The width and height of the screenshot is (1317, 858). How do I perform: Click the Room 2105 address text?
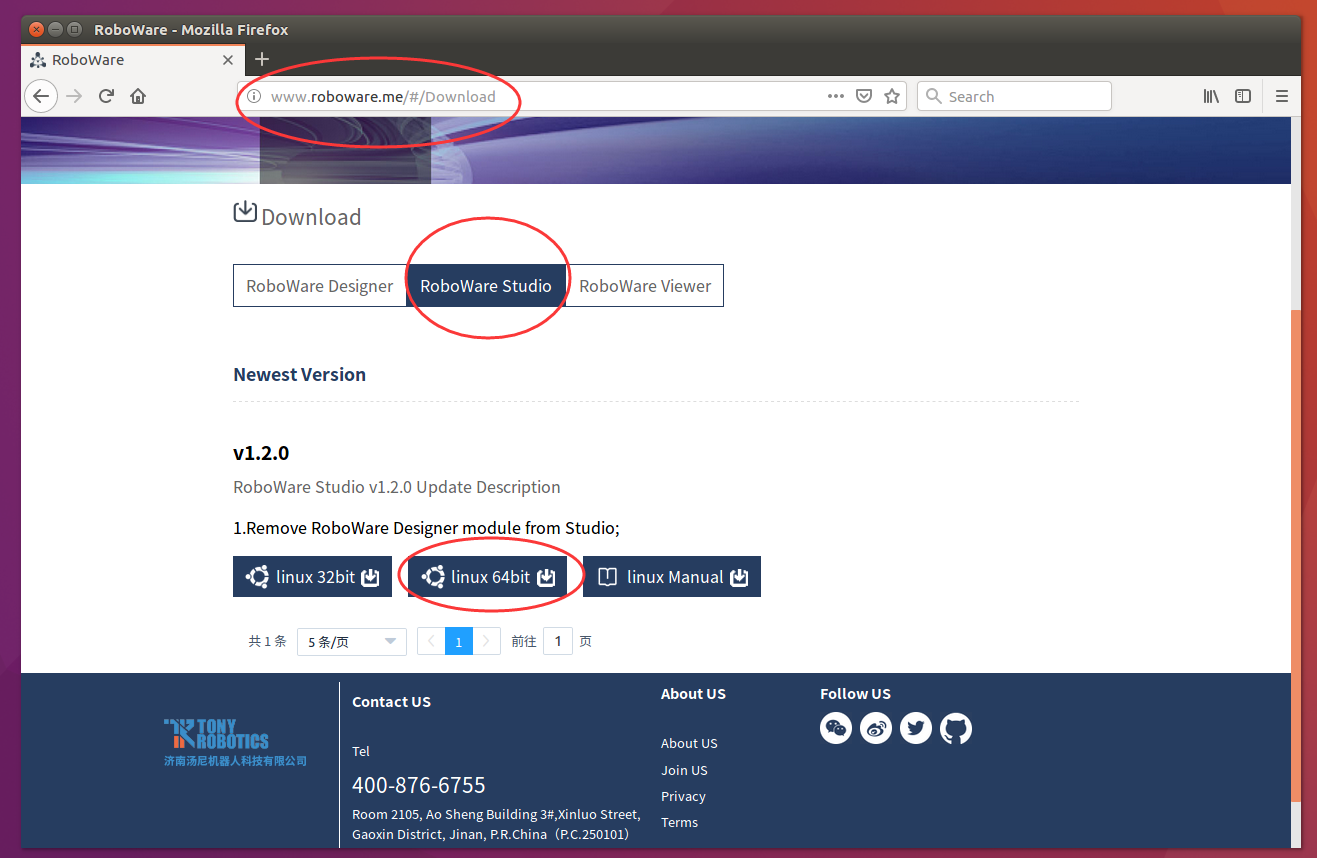pyautogui.click(x=496, y=824)
